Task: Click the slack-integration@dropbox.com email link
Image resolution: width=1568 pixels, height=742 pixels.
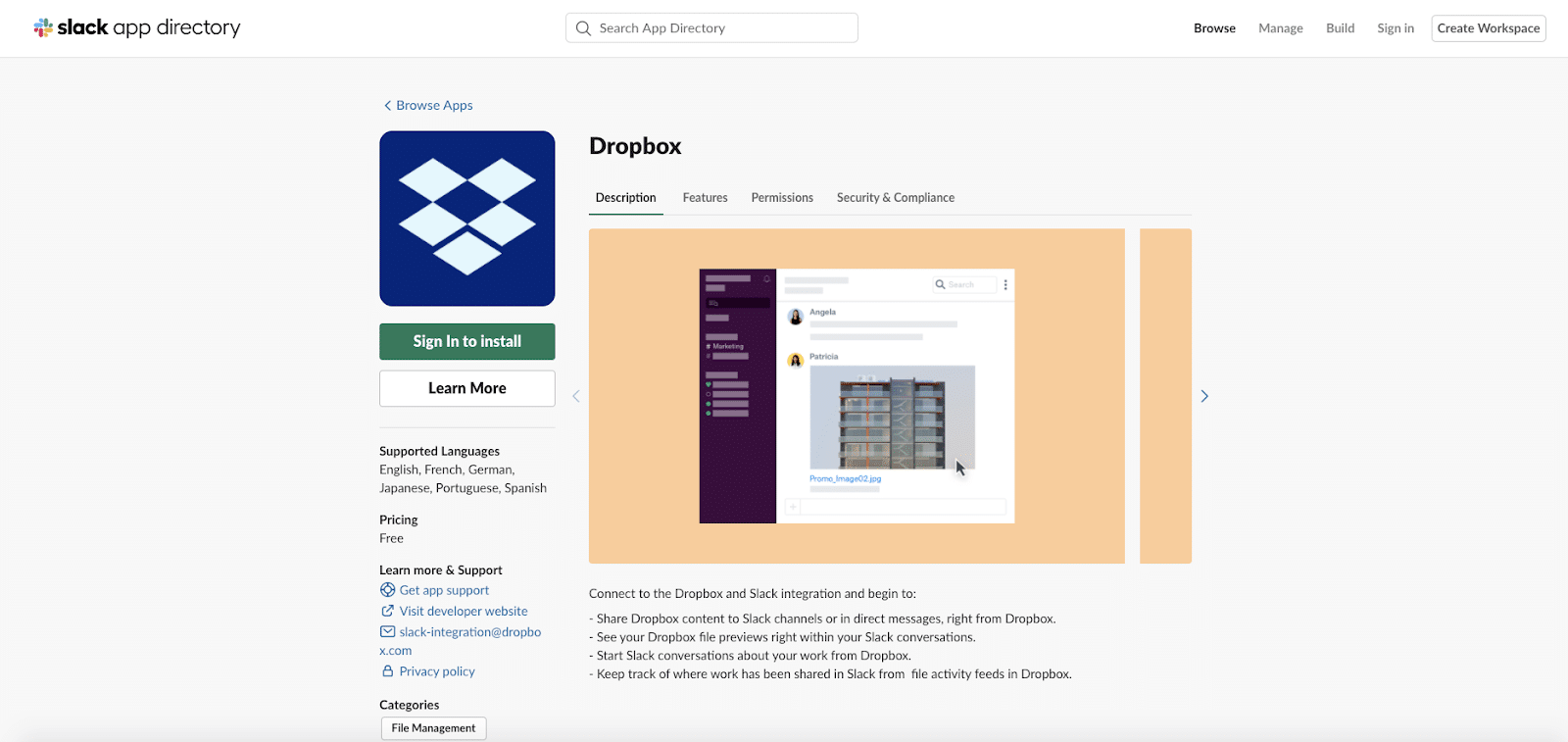Action: (461, 641)
